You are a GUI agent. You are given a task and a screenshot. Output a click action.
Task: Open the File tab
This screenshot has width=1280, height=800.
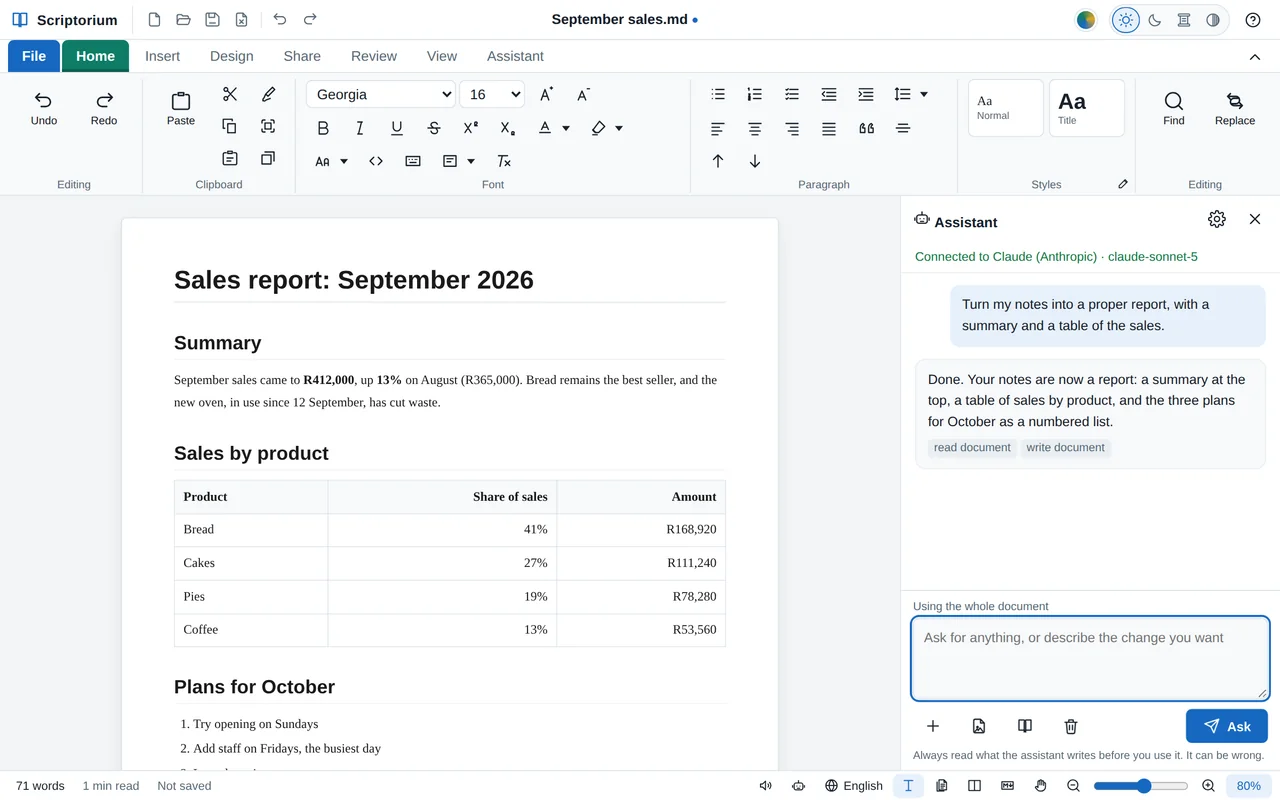click(x=34, y=56)
